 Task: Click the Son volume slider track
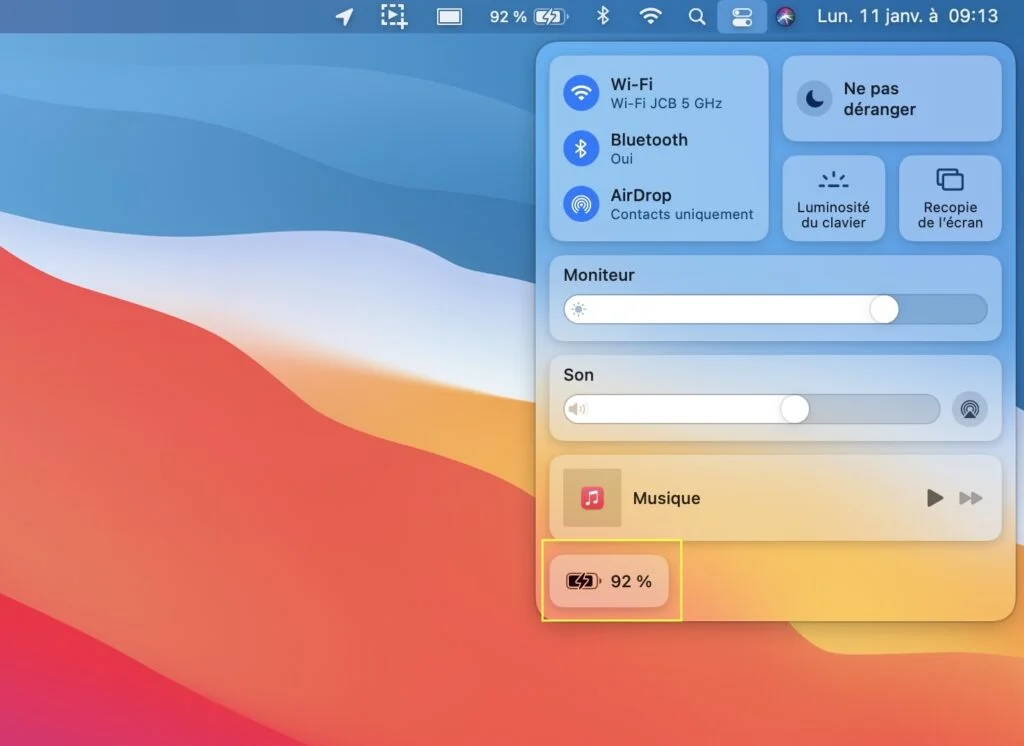tap(751, 409)
